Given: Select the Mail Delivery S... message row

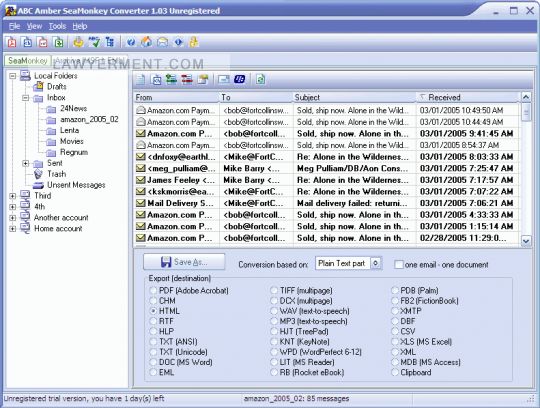Looking at the screenshot, I should point(326,203).
